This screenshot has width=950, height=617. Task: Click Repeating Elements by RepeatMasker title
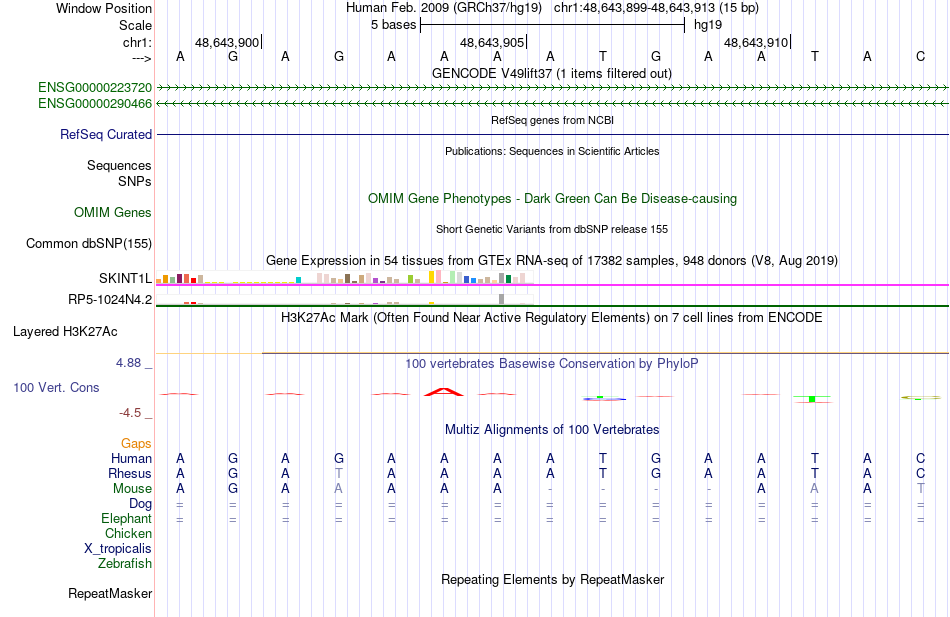(553, 579)
